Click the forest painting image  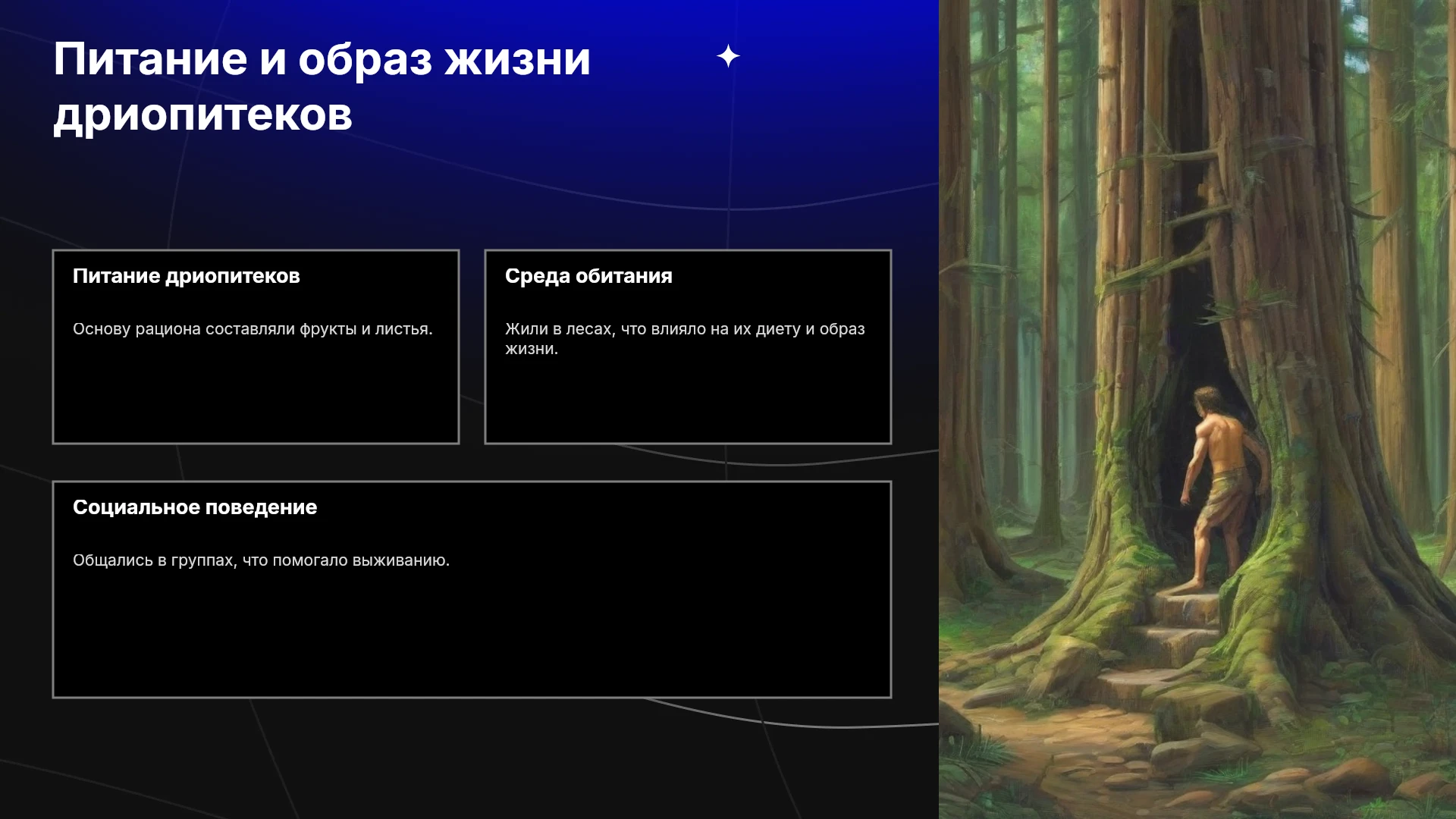(x=1197, y=409)
